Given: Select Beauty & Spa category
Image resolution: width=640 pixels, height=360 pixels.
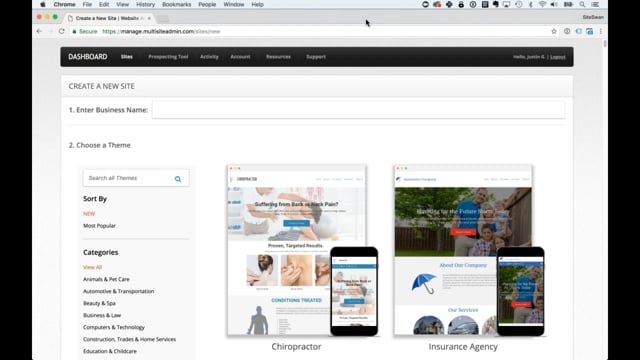Looking at the screenshot, I should (x=99, y=303).
